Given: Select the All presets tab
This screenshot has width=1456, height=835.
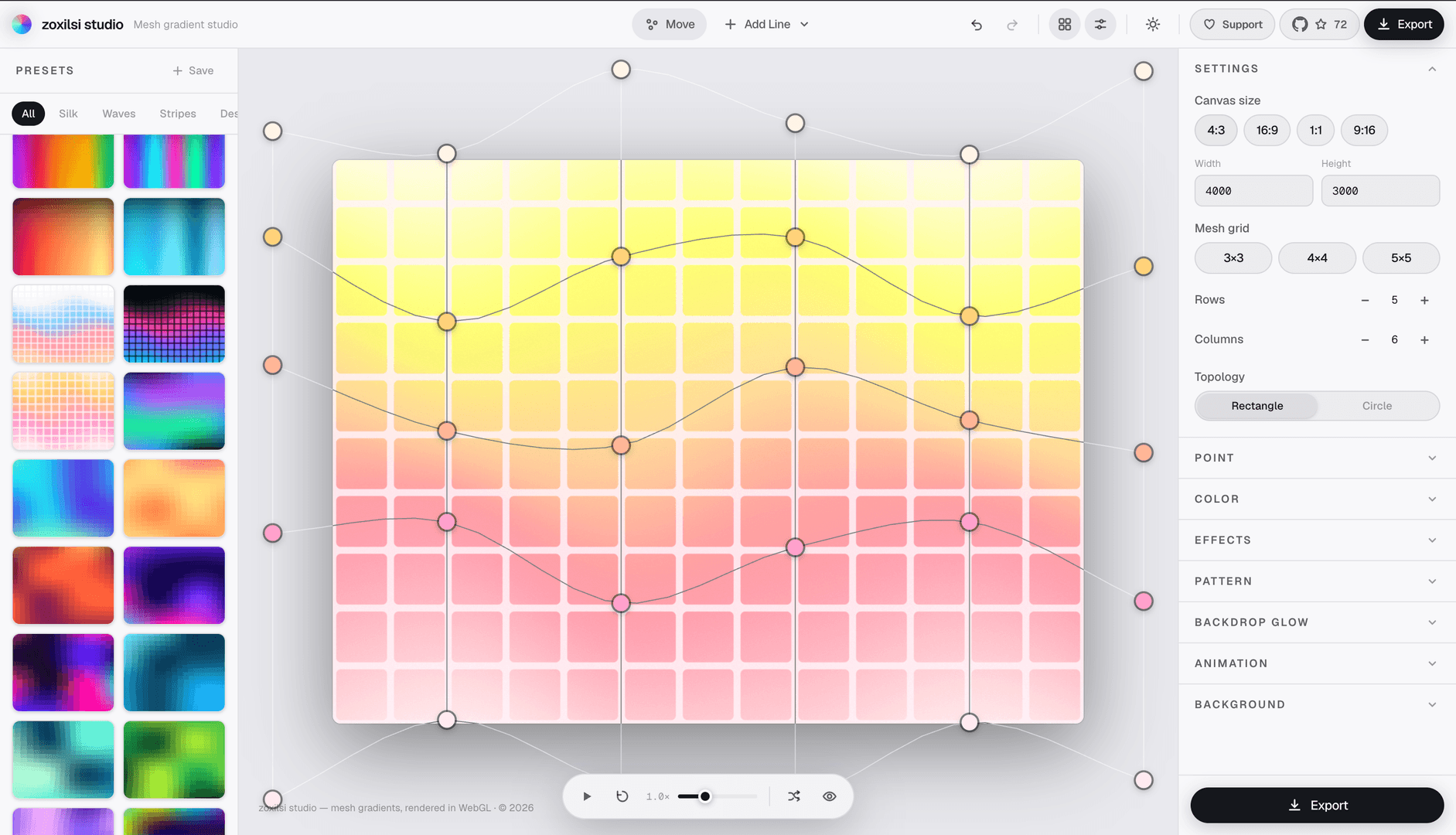Looking at the screenshot, I should tap(29, 114).
